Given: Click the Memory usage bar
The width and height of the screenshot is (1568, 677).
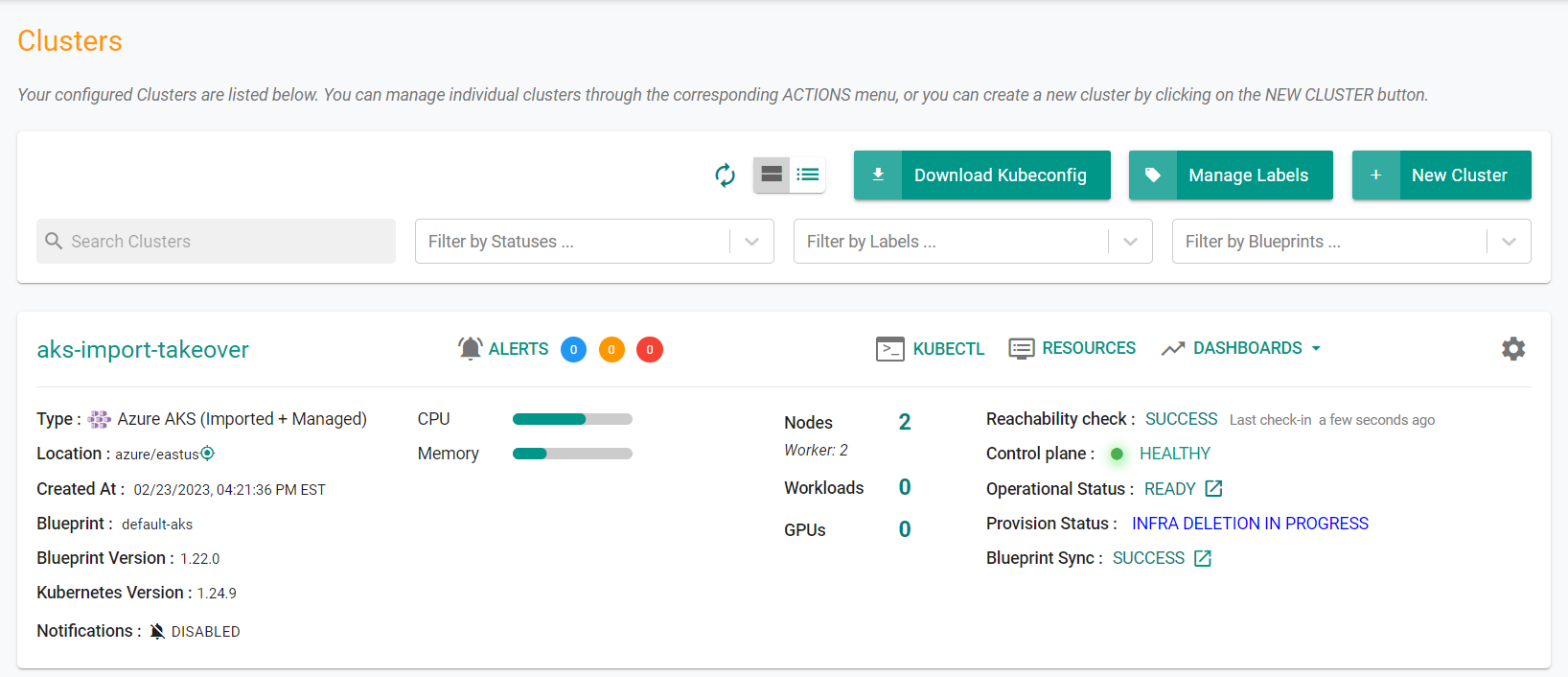Looking at the screenshot, I should coord(572,454).
